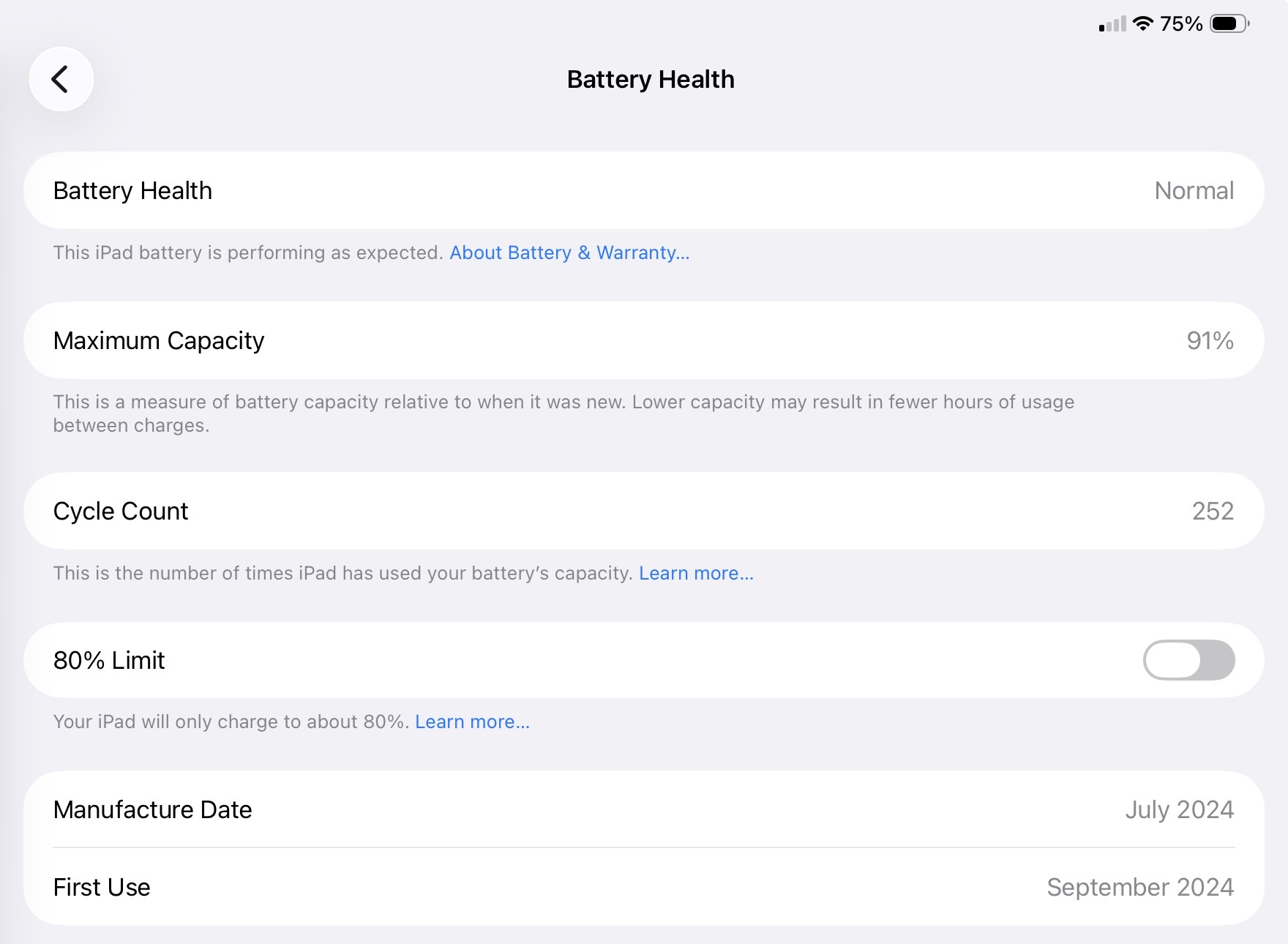Tap the Wi-Fi status icon
The image size is (1288, 944).
[1142, 24]
